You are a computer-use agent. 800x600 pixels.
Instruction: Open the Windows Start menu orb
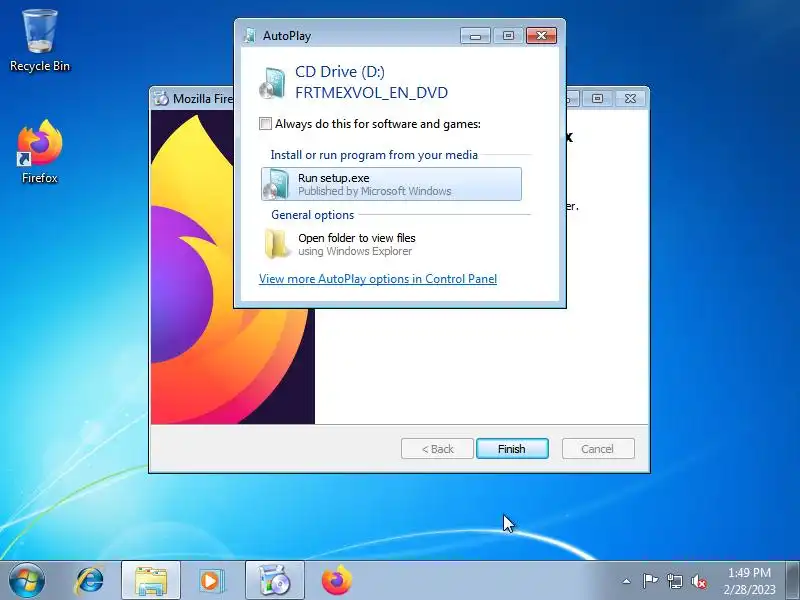(27, 580)
